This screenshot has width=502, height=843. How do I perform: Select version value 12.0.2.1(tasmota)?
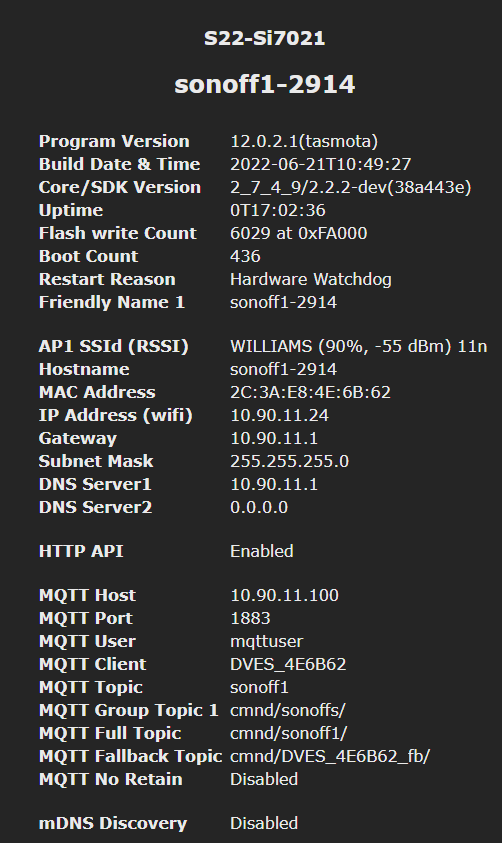click(x=304, y=141)
